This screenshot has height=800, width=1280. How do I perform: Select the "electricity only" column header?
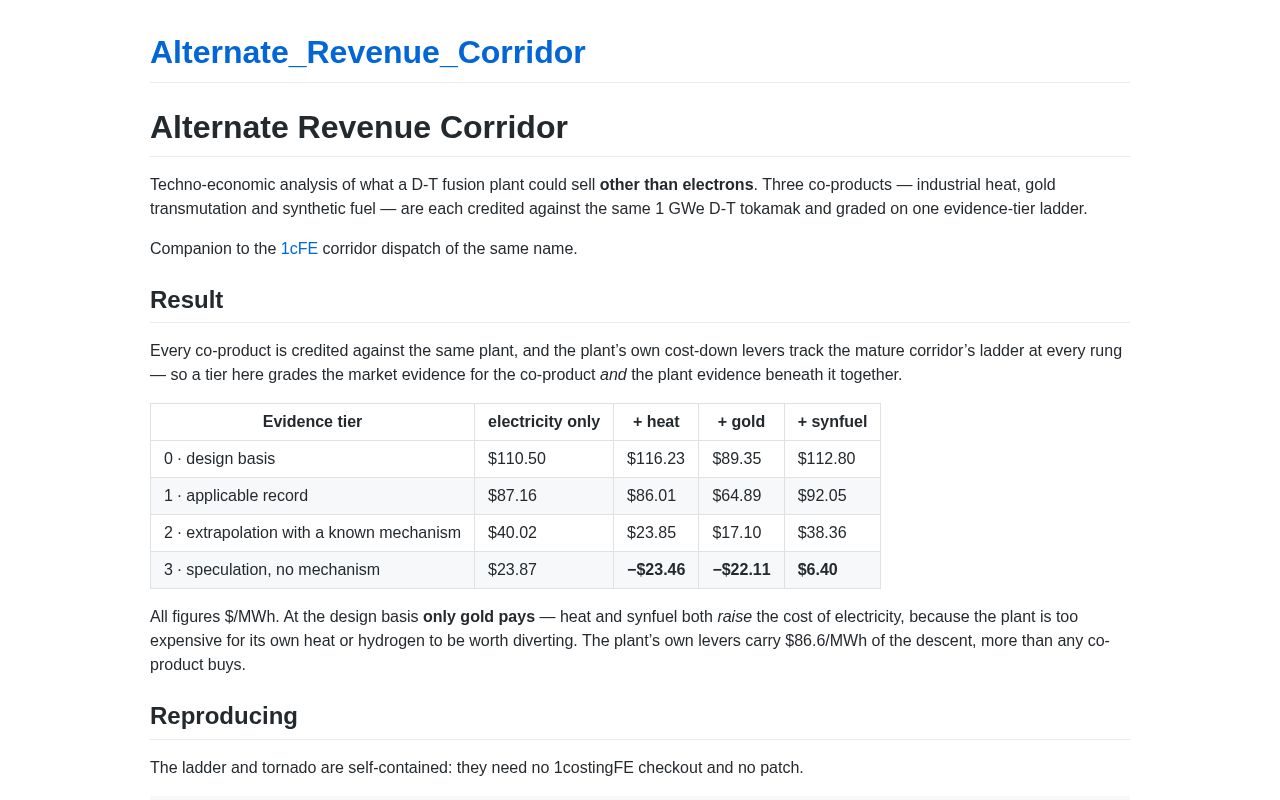(544, 422)
